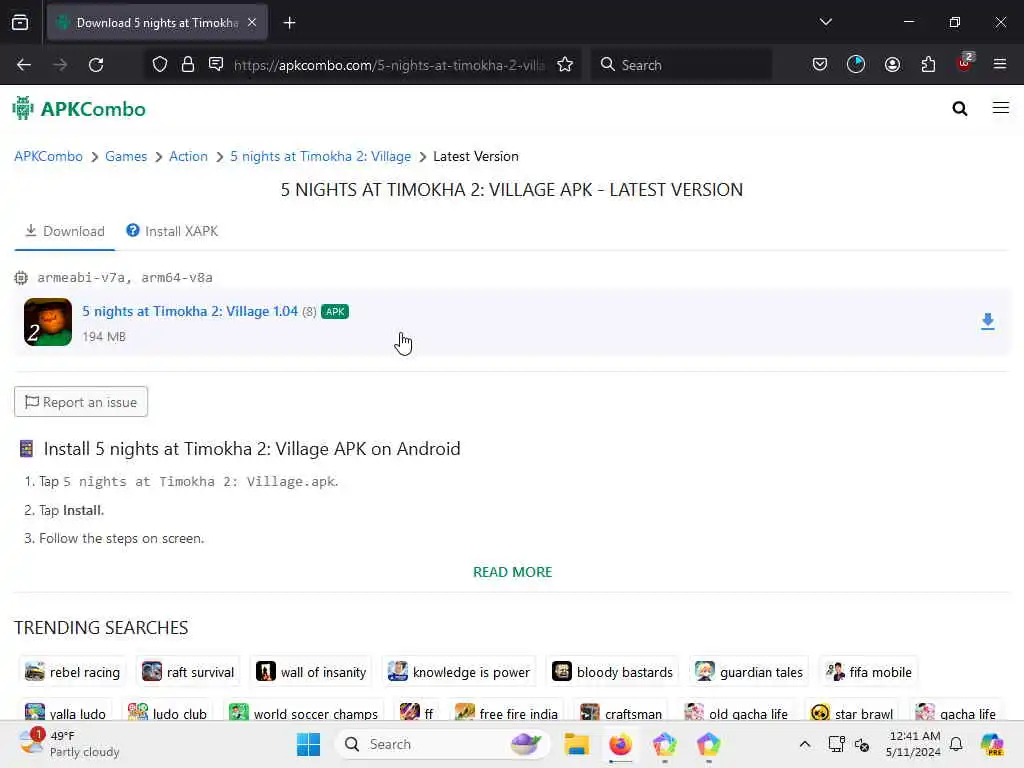The height and width of the screenshot is (768, 1024).
Task: Open the Games breadcrumb link
Action: point(126,157)
